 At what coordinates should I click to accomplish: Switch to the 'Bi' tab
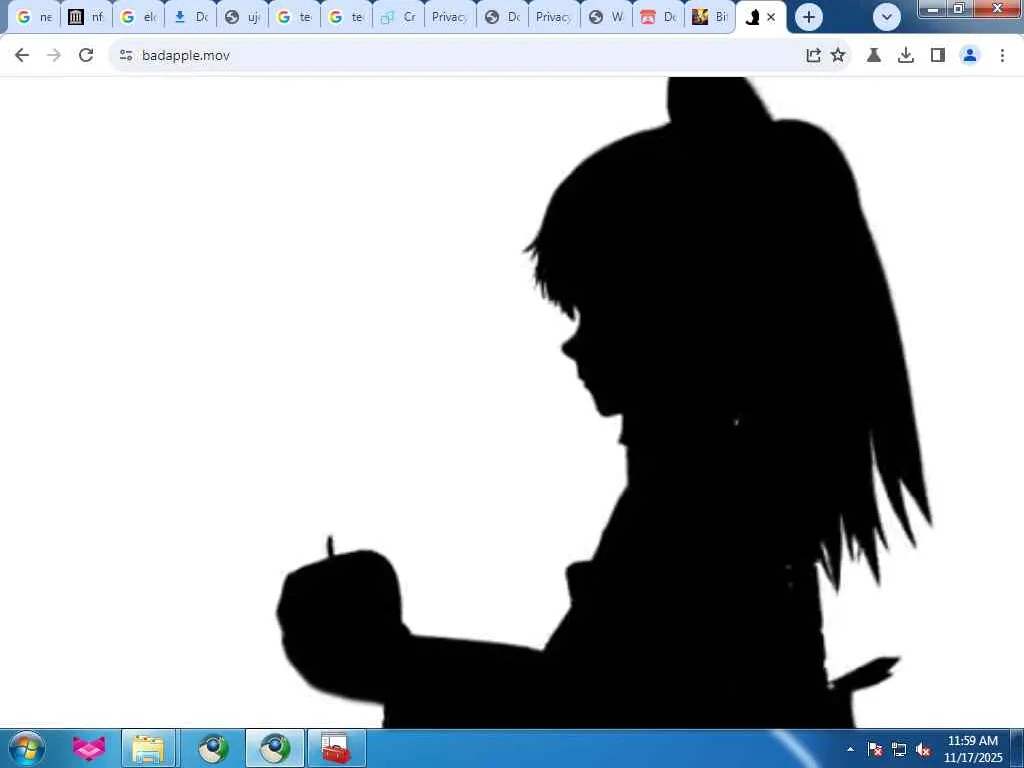click(710, 17)
